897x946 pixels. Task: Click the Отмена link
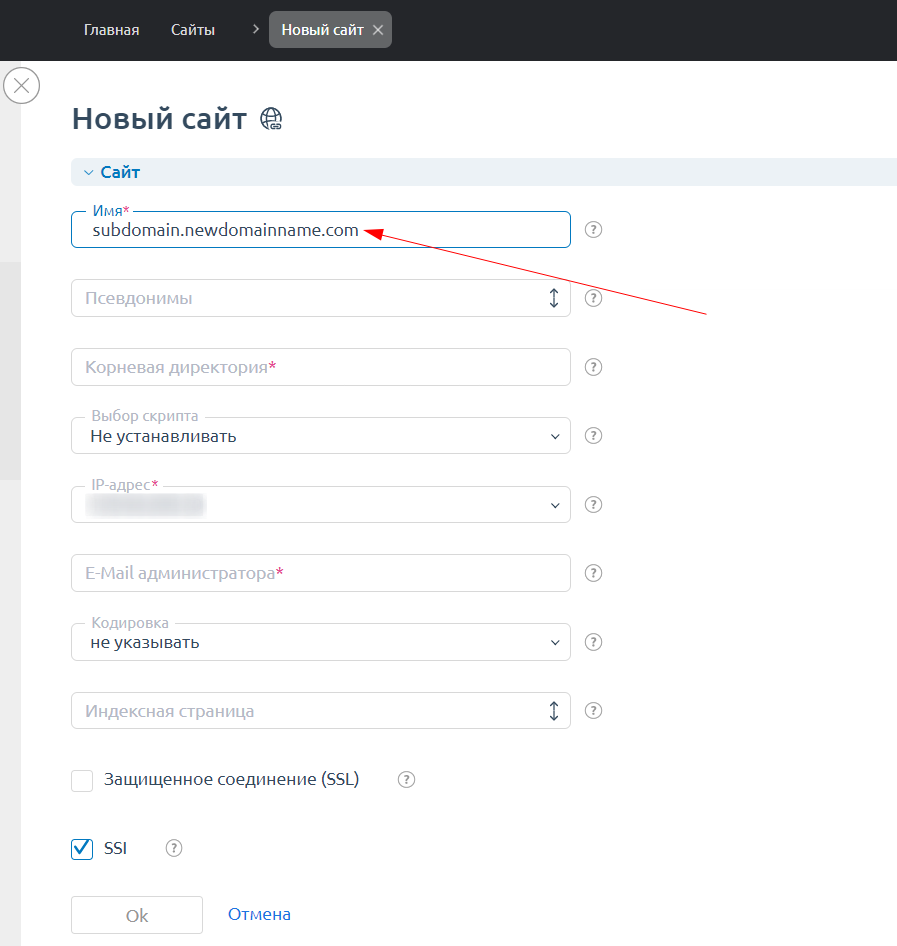click(259, 914)
